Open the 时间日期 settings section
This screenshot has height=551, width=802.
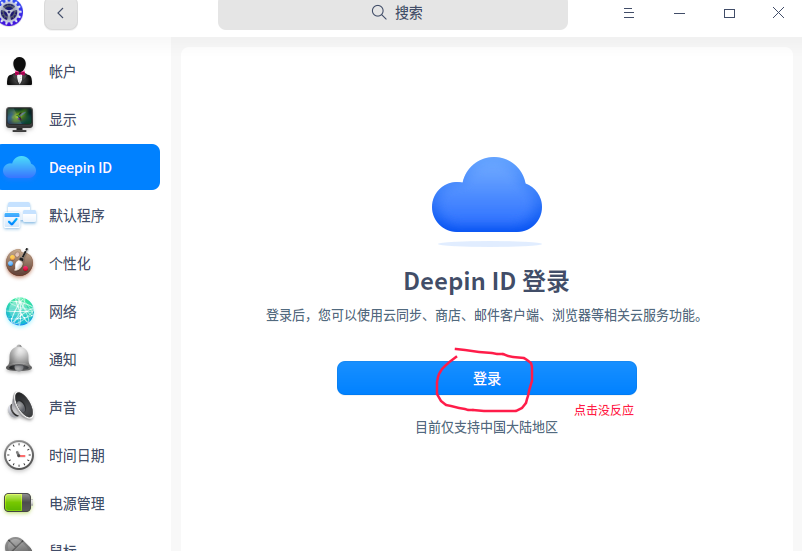point(77,456)
